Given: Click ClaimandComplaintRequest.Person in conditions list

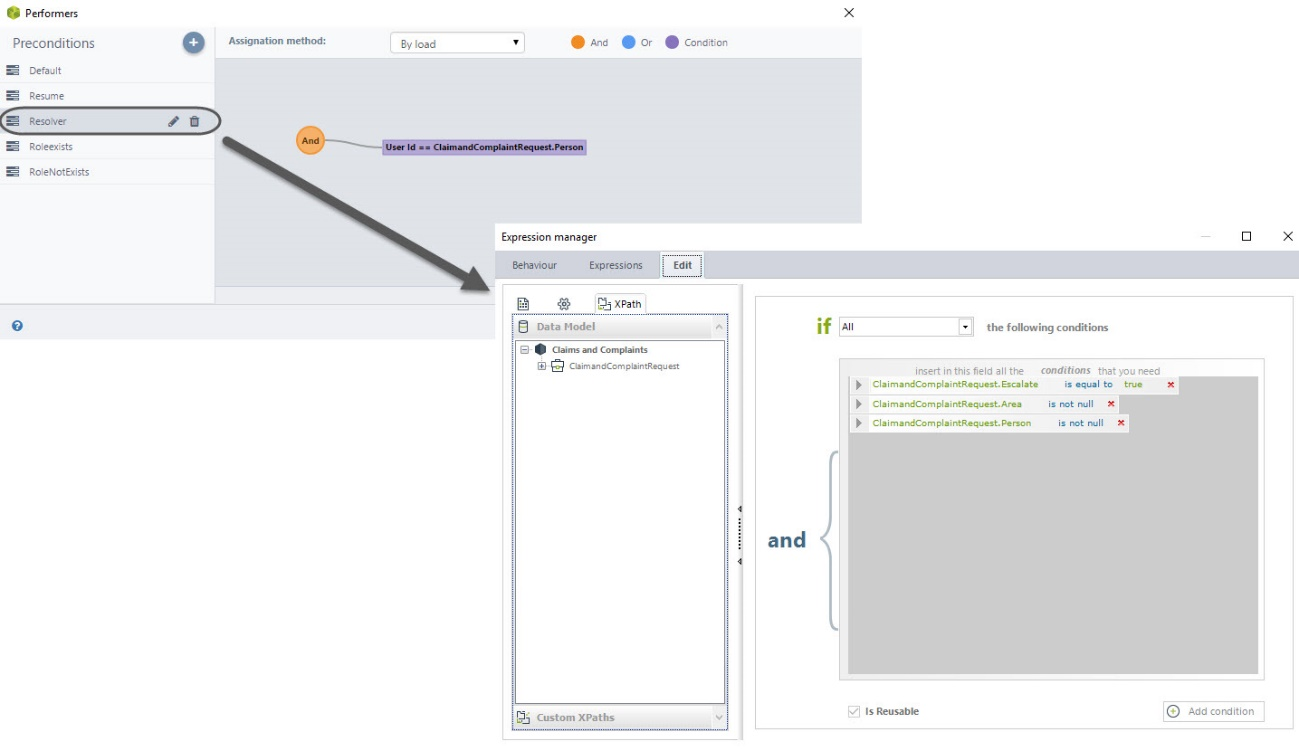Looking at the screenshot, I should (951, 423).
